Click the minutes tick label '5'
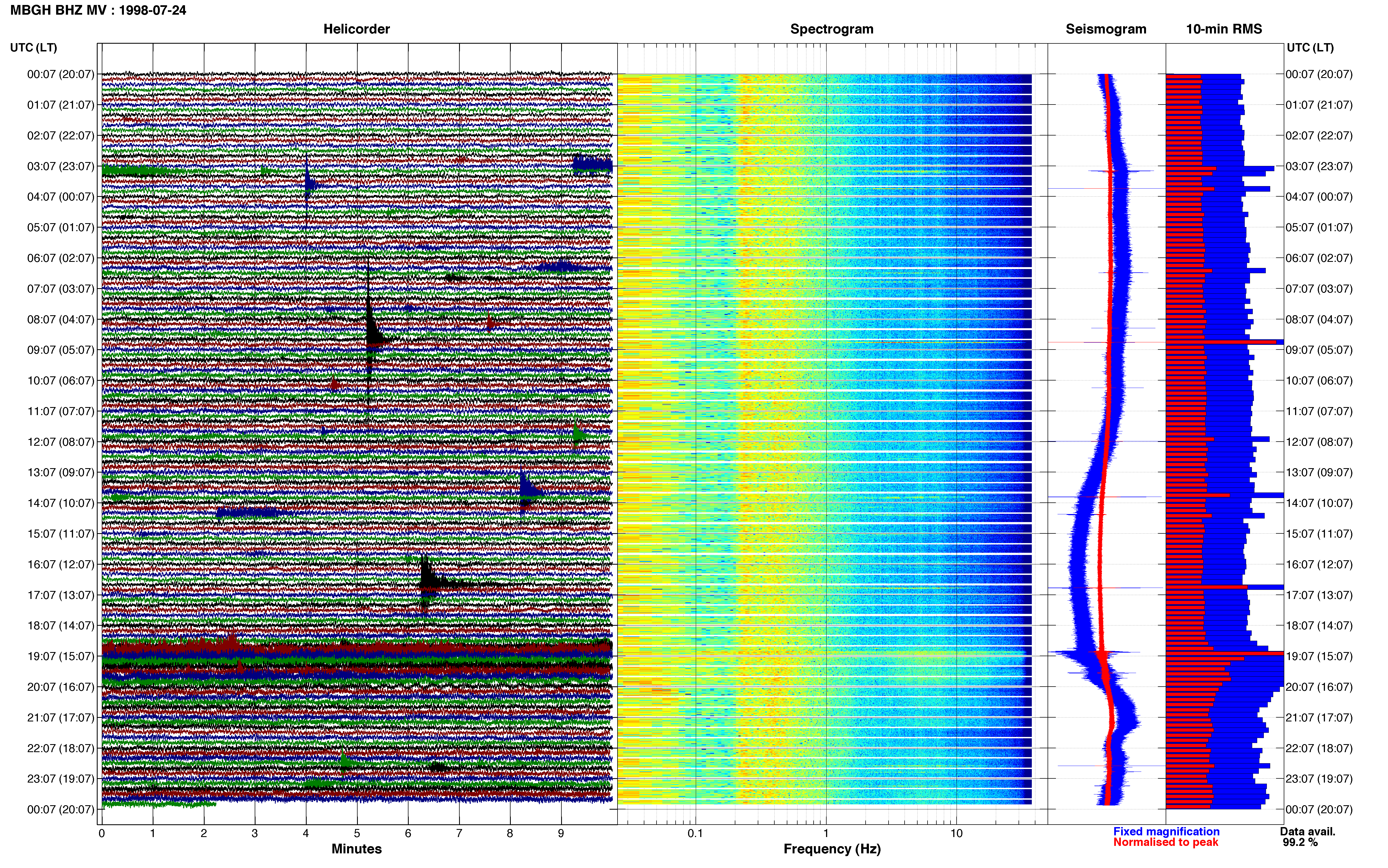The height and width of the screenshot is (868, 1388). point(357,833)
